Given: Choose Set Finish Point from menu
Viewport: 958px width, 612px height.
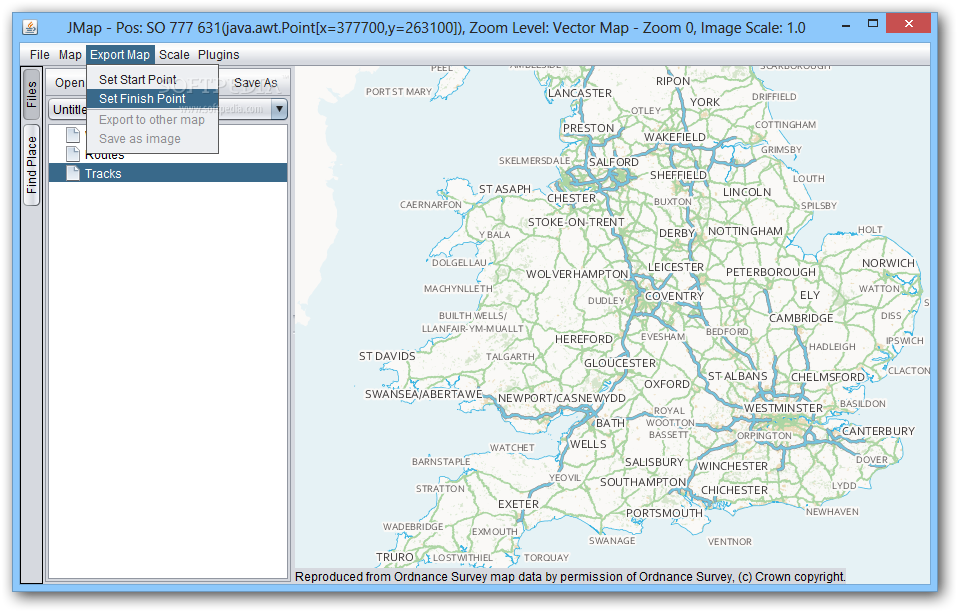Looking at the screenshot, I should click(x=153, y=99).
